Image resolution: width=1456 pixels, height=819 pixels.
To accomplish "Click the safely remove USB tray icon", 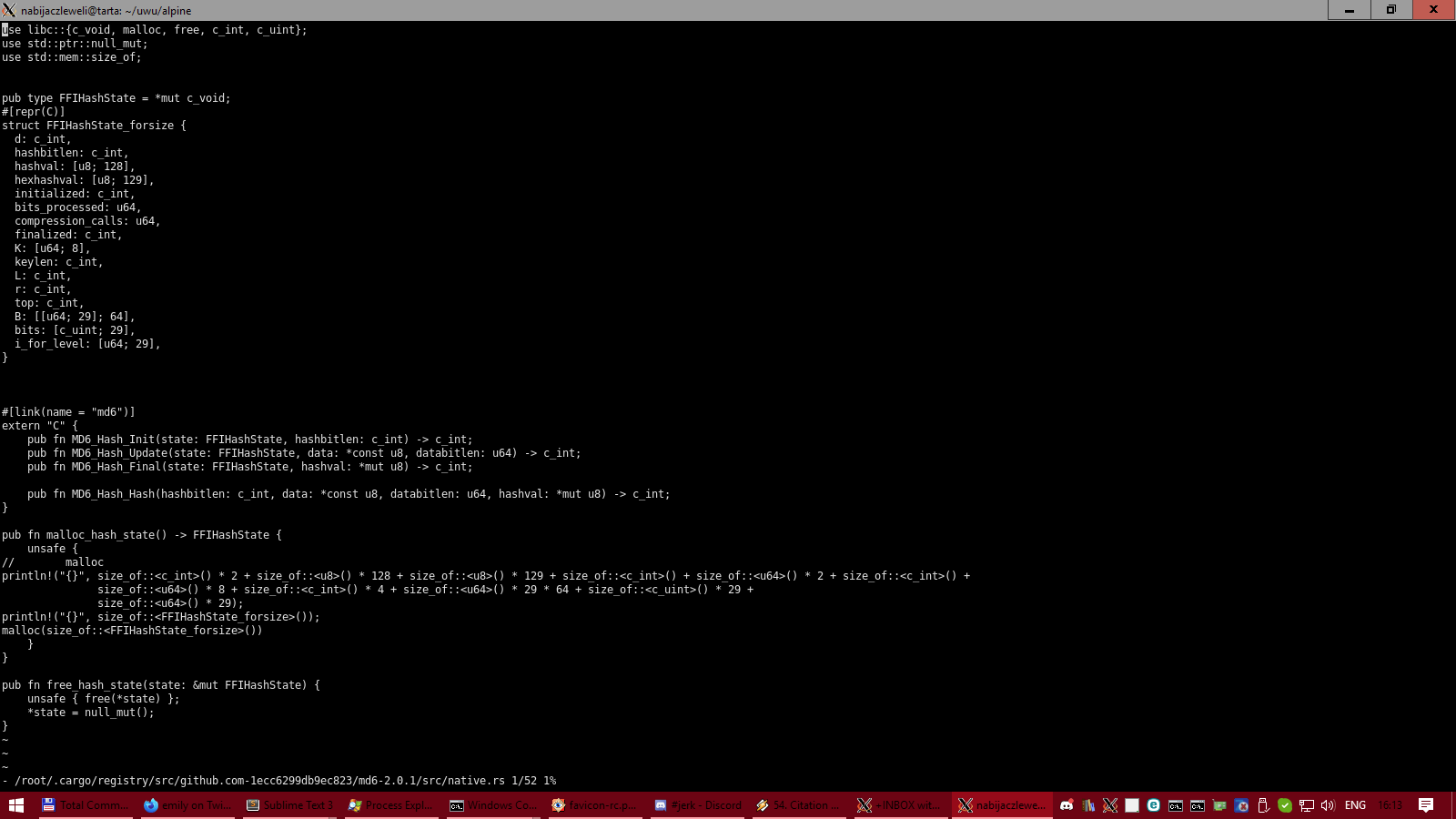I will point(1263,805).
